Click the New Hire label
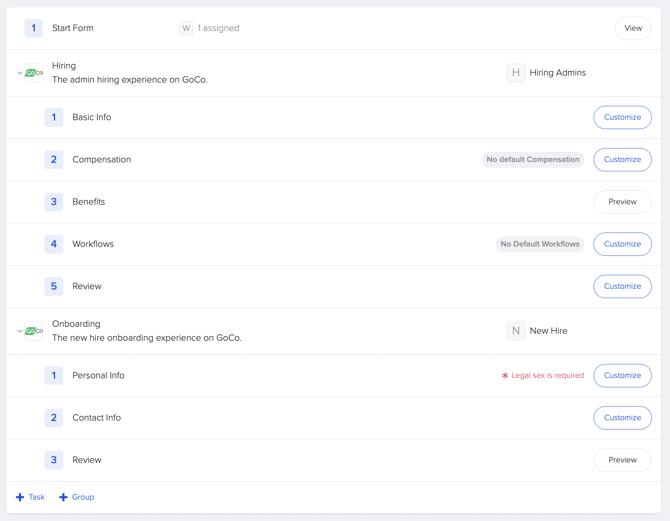The height and width of the screenshot is (521, 670). (x=548, y=331)
